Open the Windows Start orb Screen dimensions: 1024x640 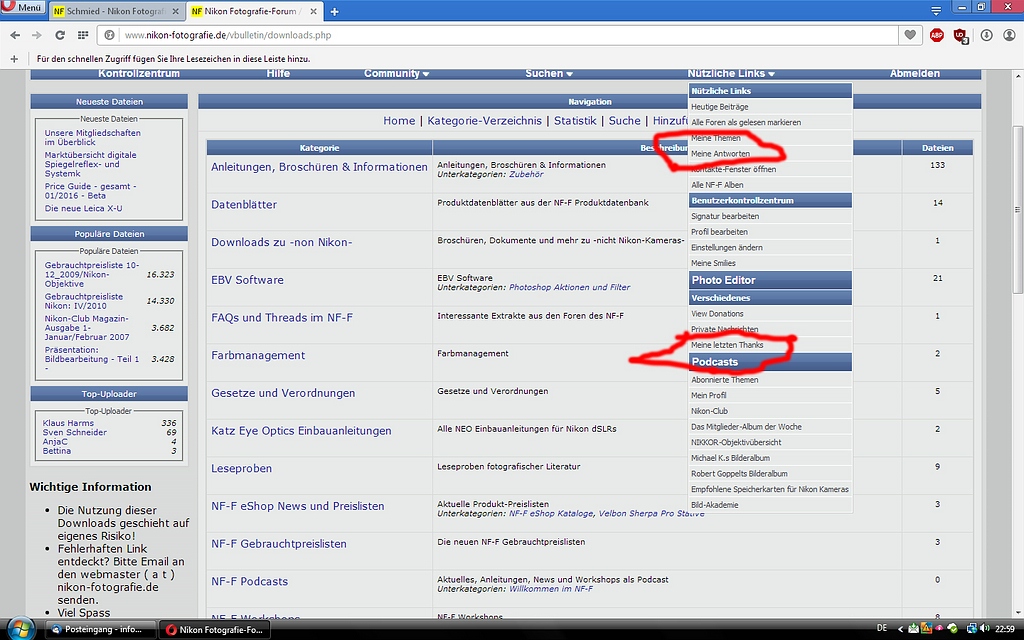tap(20, 628)
